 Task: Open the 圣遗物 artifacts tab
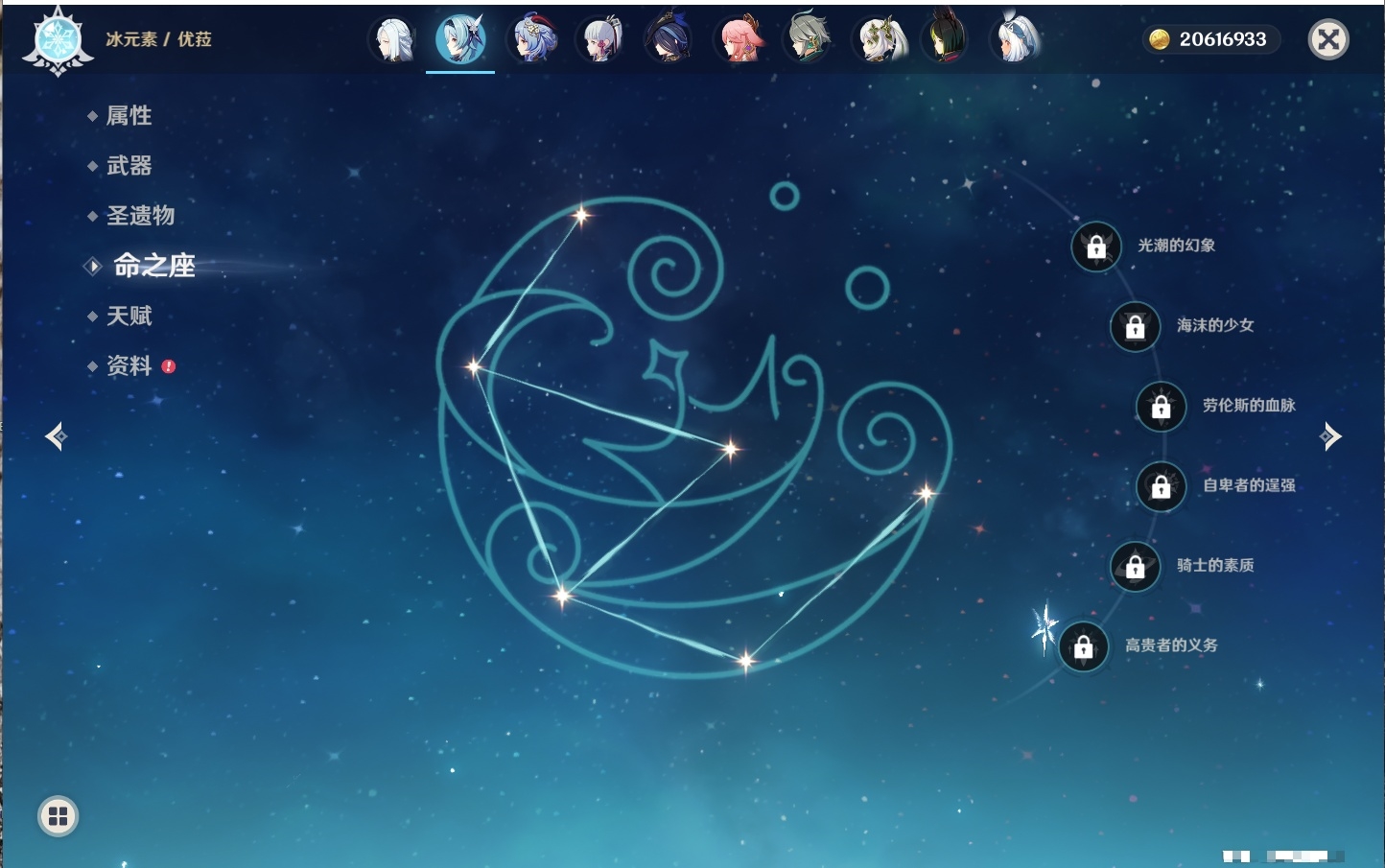140,216
